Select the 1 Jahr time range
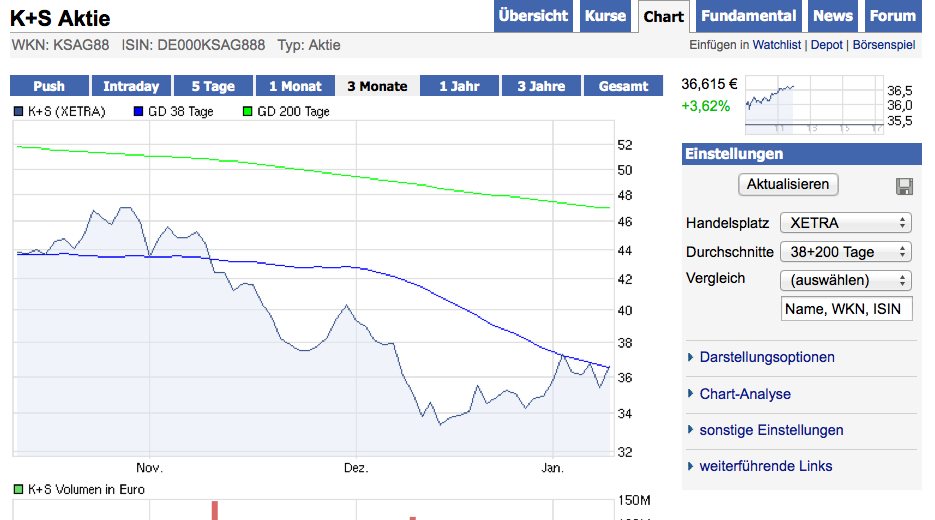The height and width of the screenshot is (520, 935). click(459, 86)
